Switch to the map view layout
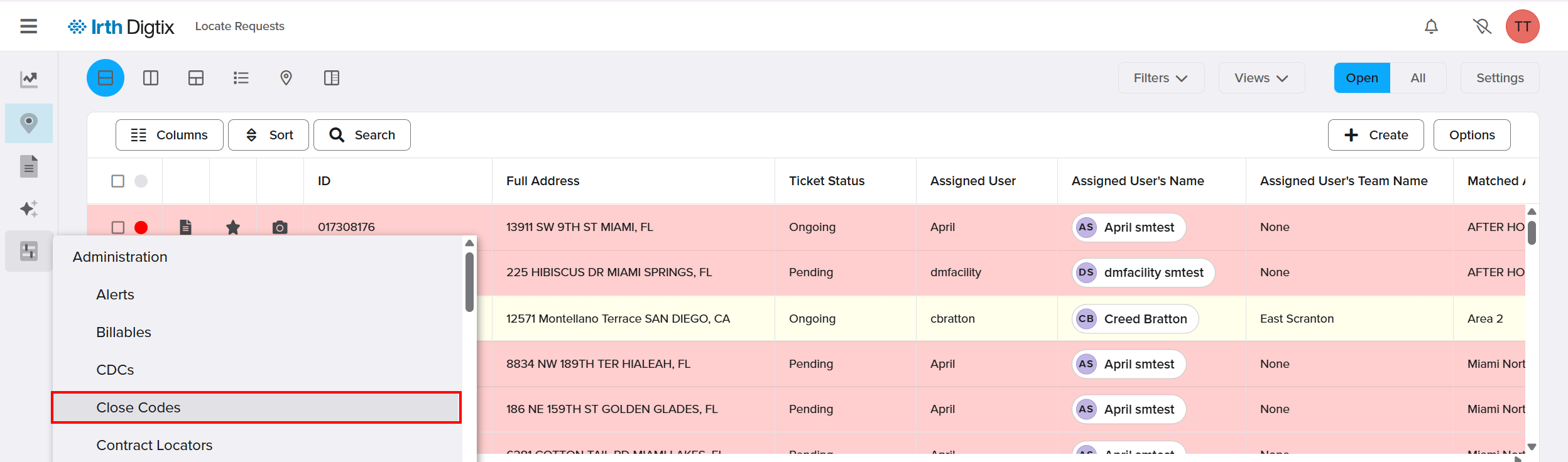Viewport: 1568px width, 462px height. 286,78
